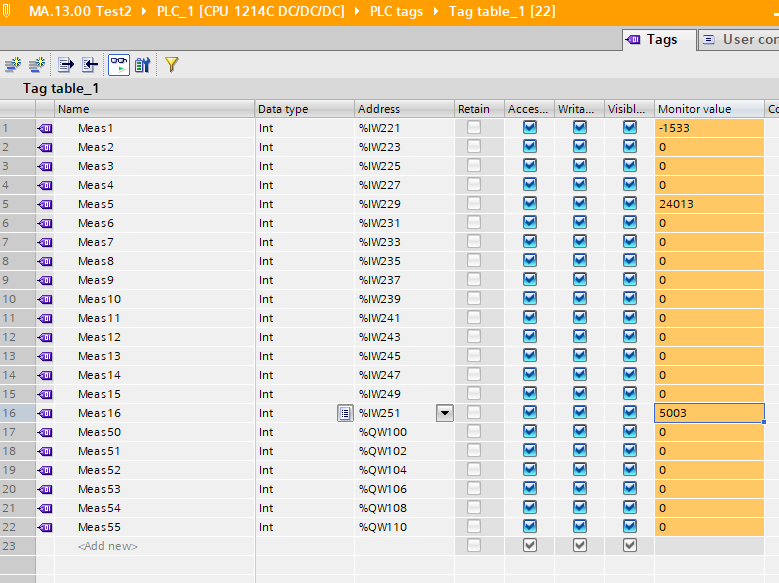The width and height of the screenshot is (779, 583).
Task: Click the tag icon in the Meas1 row
Action: pyautogui.click(x=45, y=128)
